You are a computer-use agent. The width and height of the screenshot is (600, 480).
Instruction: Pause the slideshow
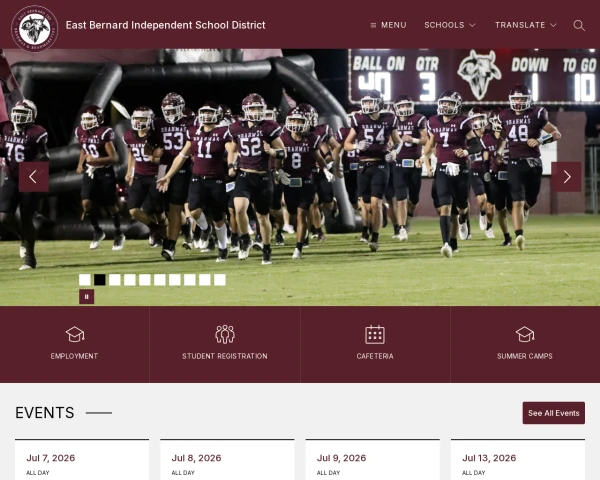coord(86,297)
